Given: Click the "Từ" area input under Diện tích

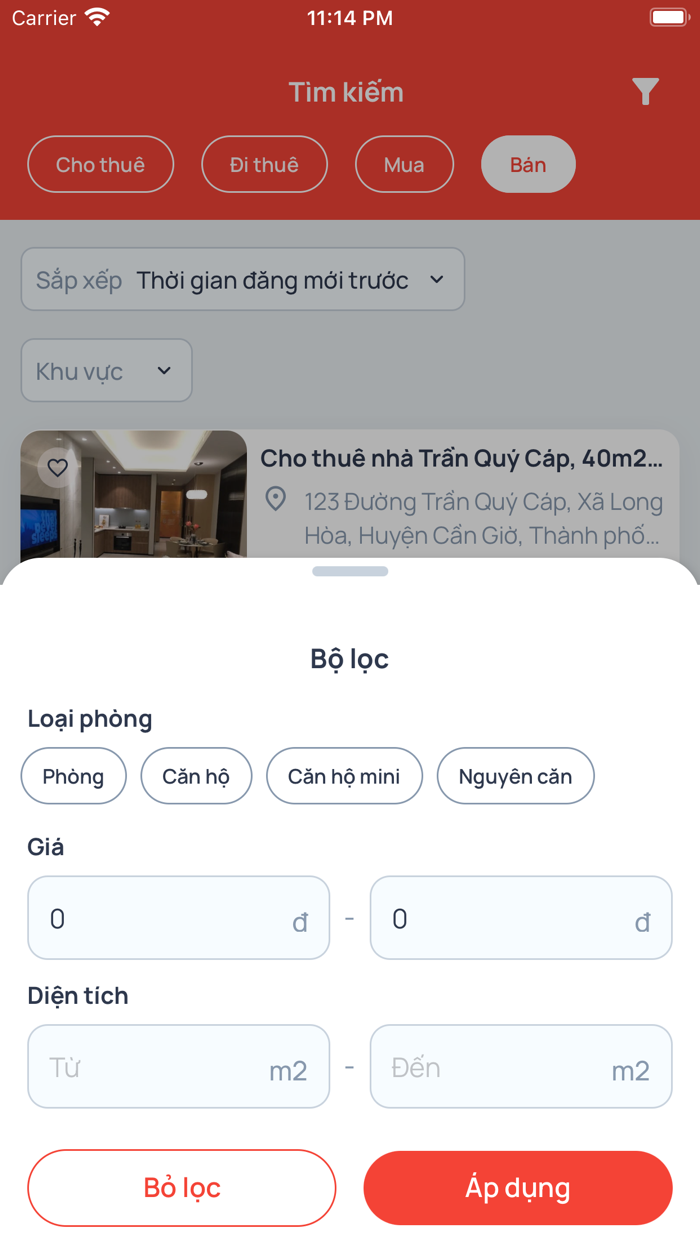Looking at the screenshot, I should click(178, 1066).
